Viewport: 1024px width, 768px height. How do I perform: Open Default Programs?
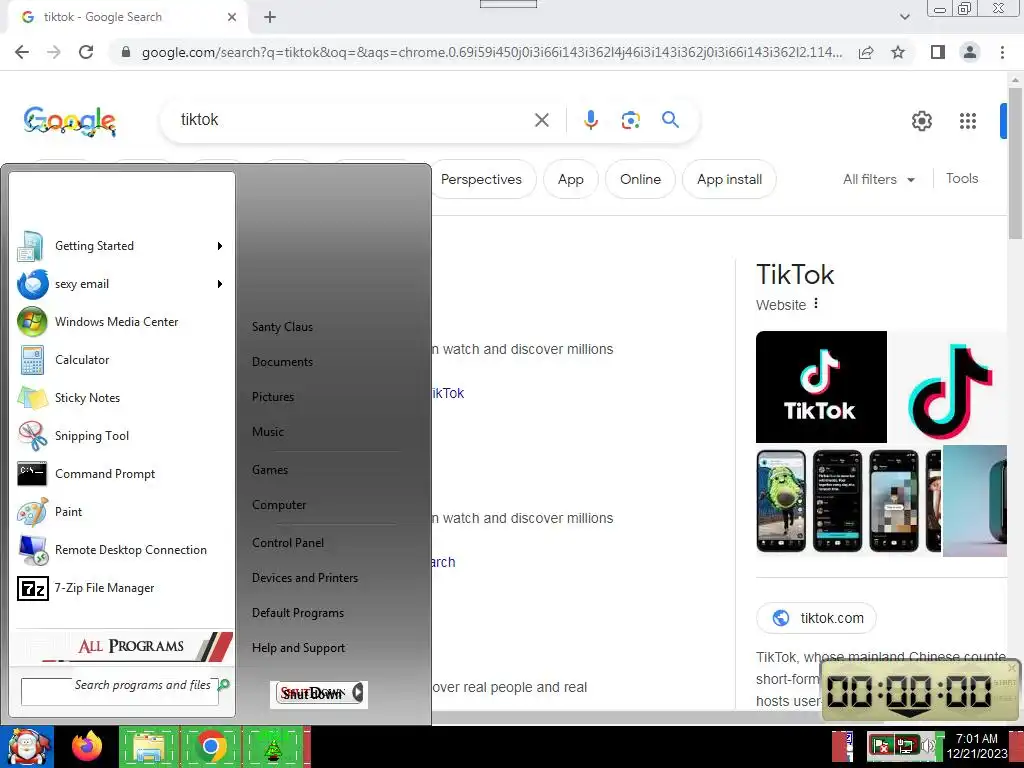[x=298, y=613]
